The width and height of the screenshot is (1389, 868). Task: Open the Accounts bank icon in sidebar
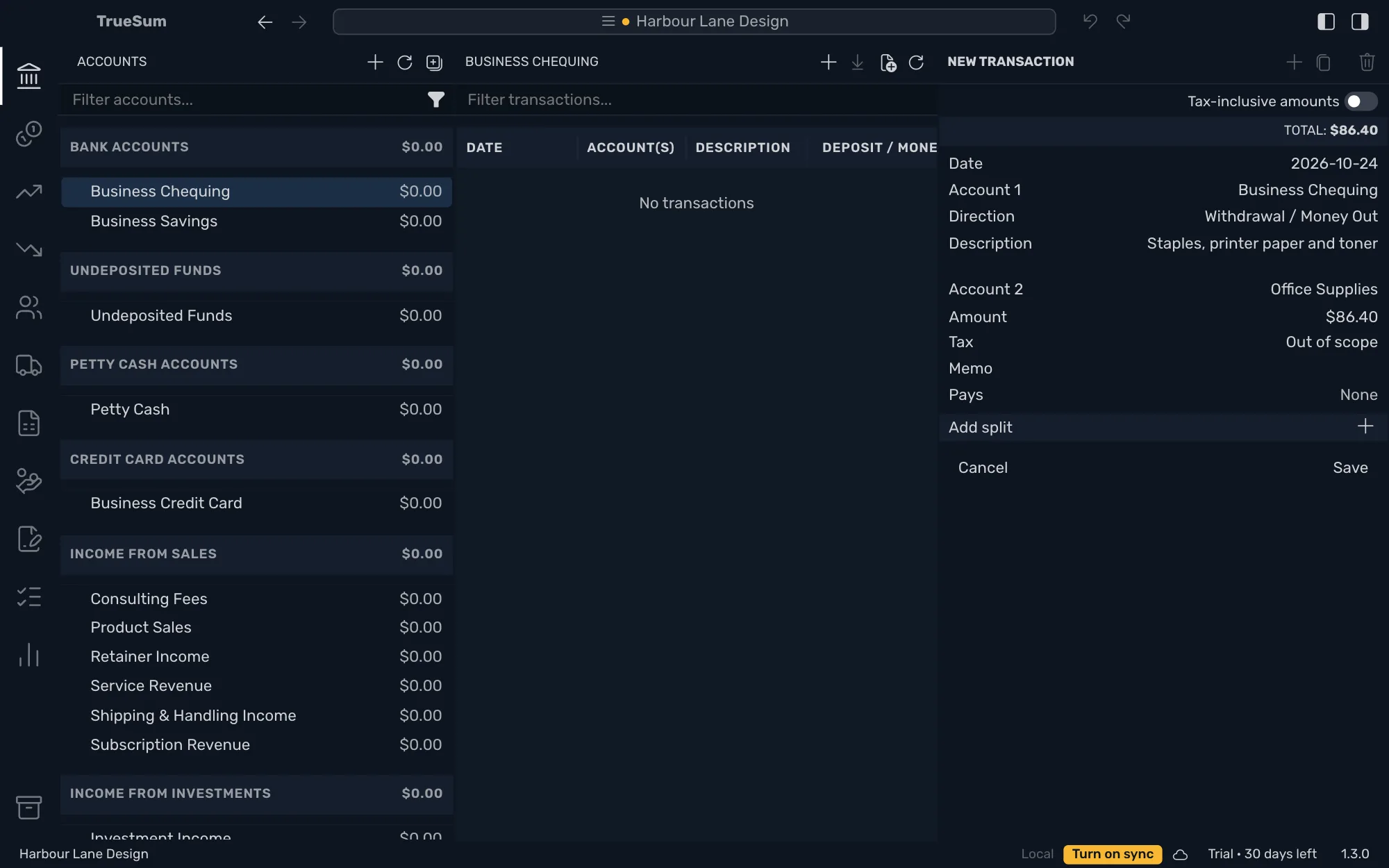coord(28,76)
